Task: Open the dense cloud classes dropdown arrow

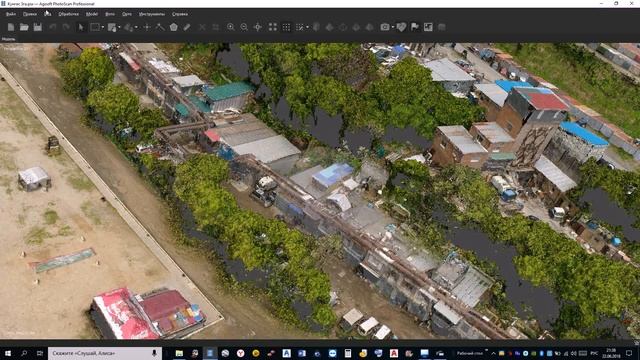Action: point(307,27)
